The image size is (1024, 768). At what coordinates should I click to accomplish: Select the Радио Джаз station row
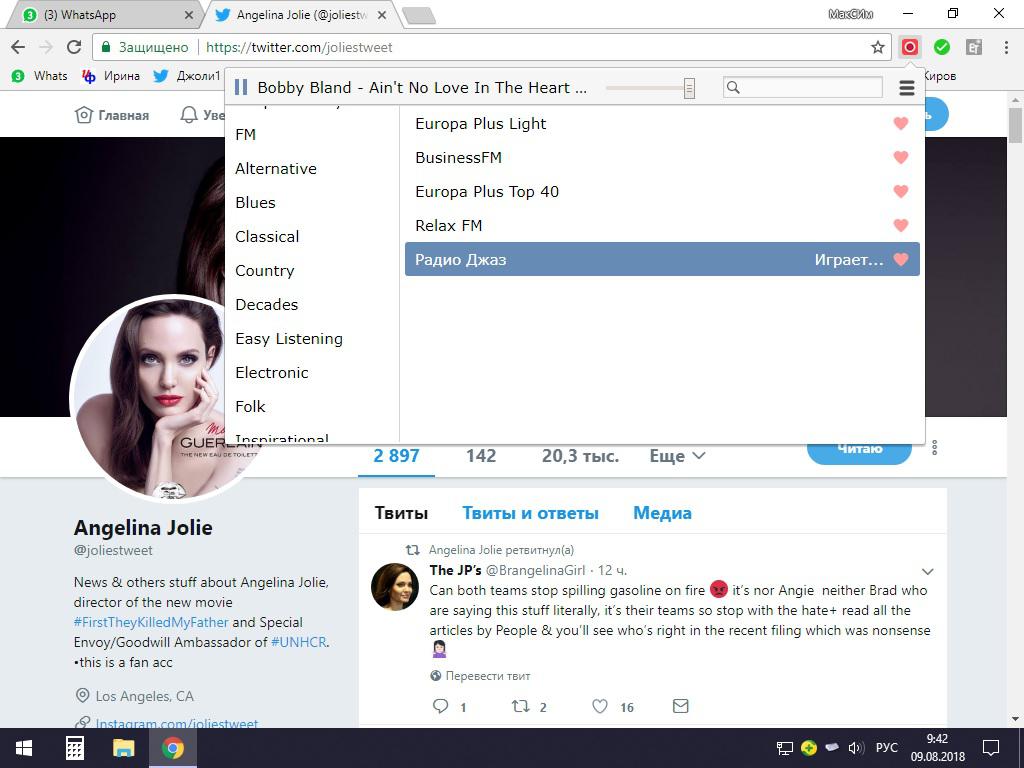(x=662, y=259)
